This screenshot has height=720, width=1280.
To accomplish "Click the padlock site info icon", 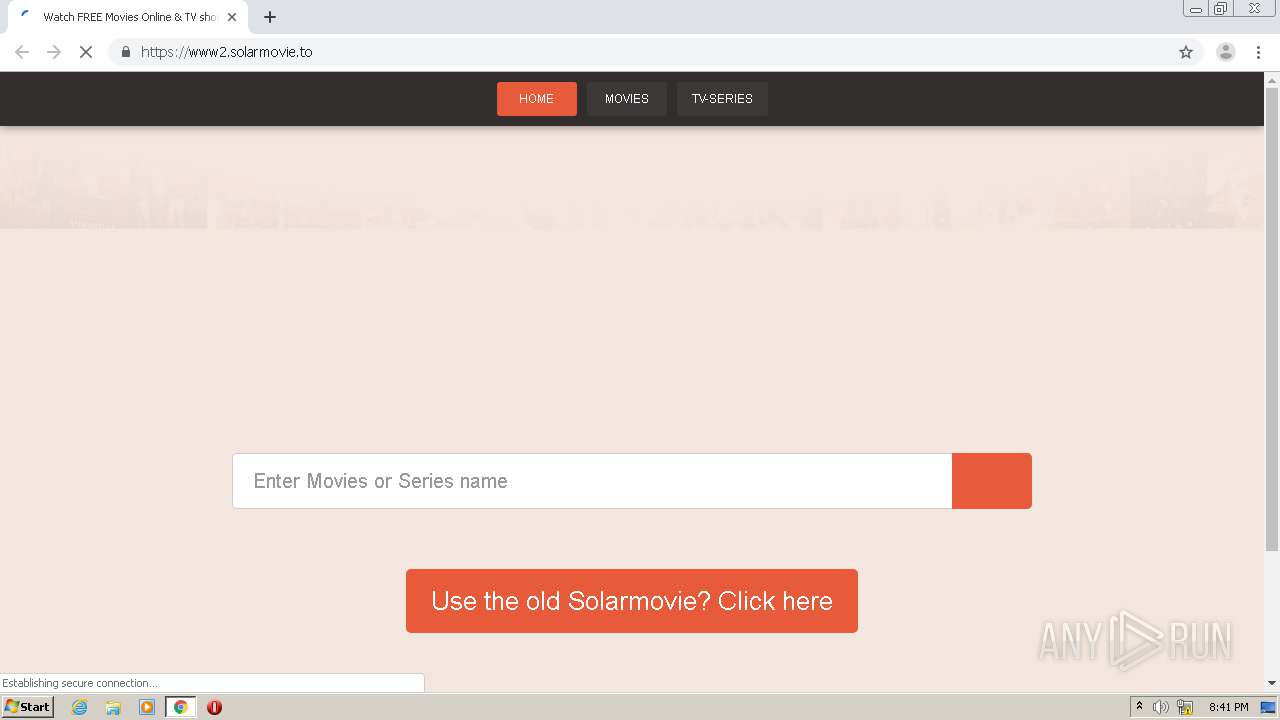I will coord(126,52).
